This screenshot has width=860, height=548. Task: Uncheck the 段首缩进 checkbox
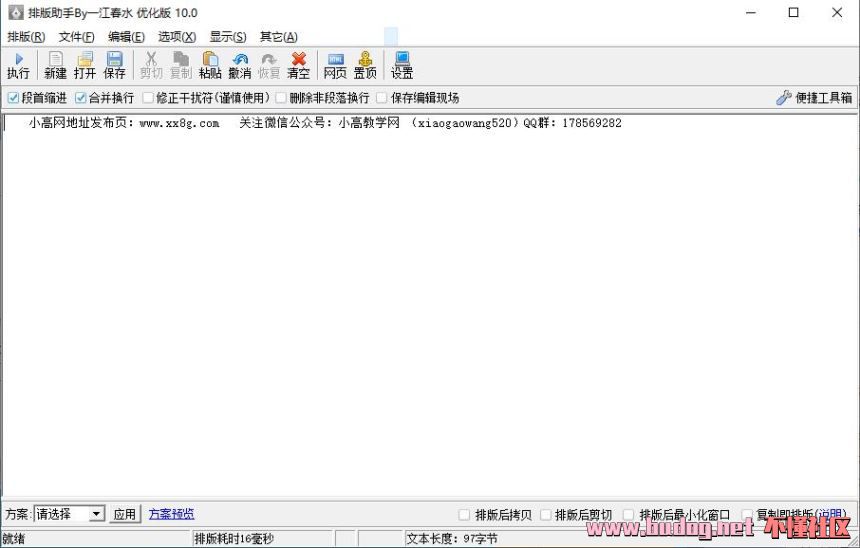coord(13,98)
